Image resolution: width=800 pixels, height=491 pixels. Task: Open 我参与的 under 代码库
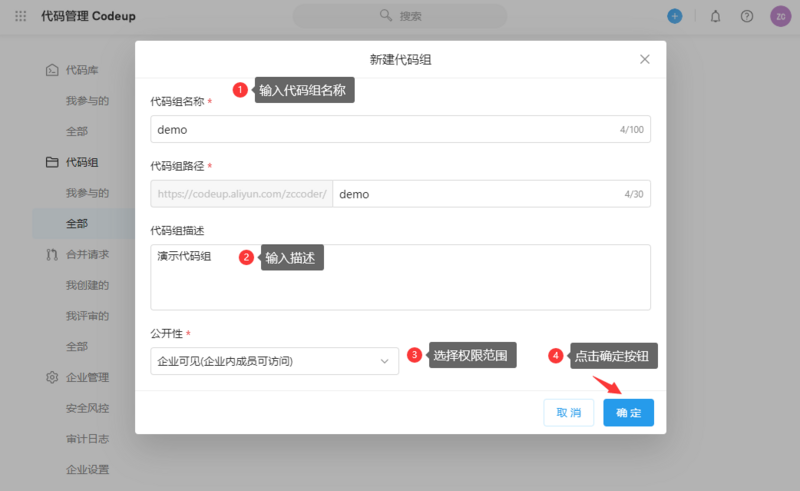pyautogui.click(x=87, y=101)
